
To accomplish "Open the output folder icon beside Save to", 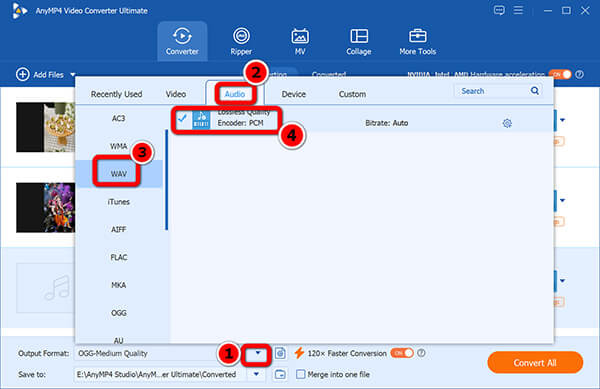I will point(280,374).
